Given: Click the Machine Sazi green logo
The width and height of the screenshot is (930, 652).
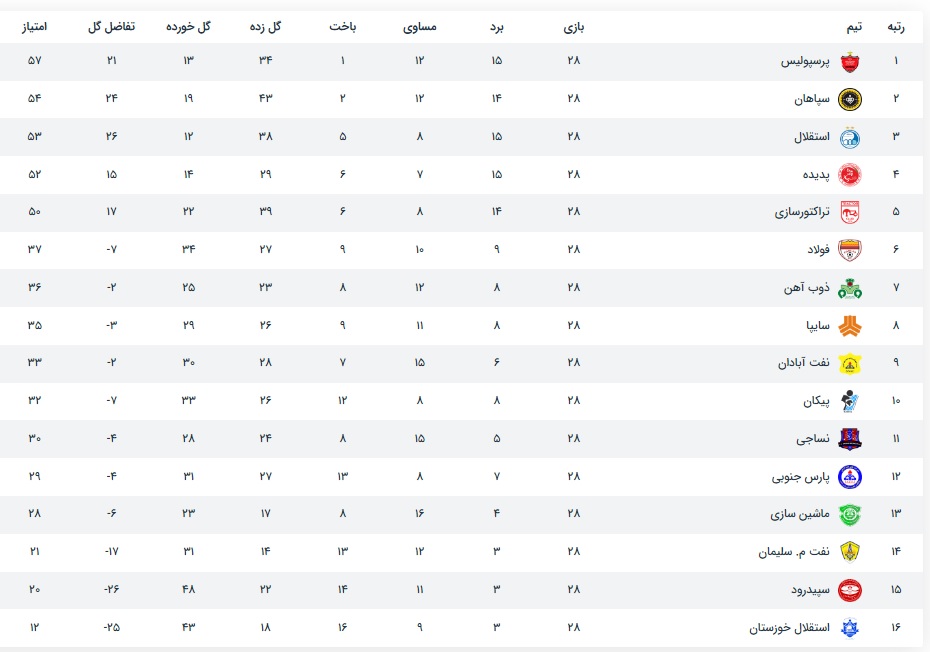Looking at the screenshot, I should point(850,514).
